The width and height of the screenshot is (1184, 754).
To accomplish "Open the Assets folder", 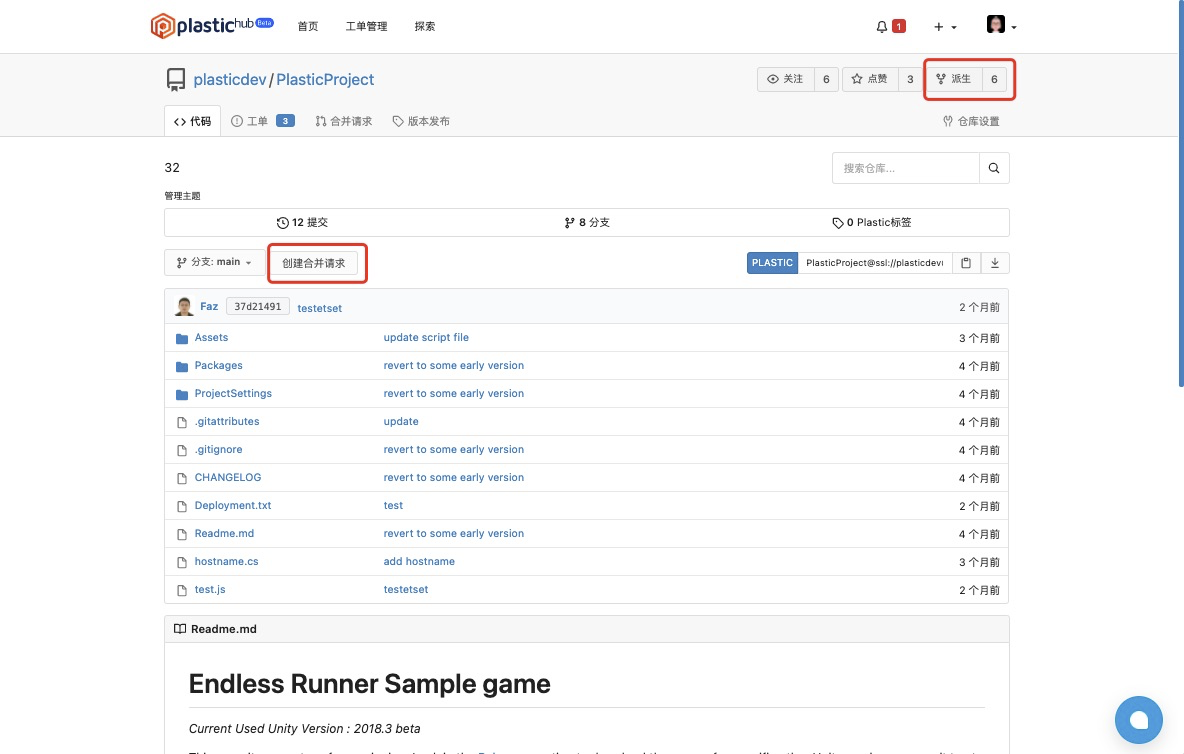I will click(x=211, y=337).
